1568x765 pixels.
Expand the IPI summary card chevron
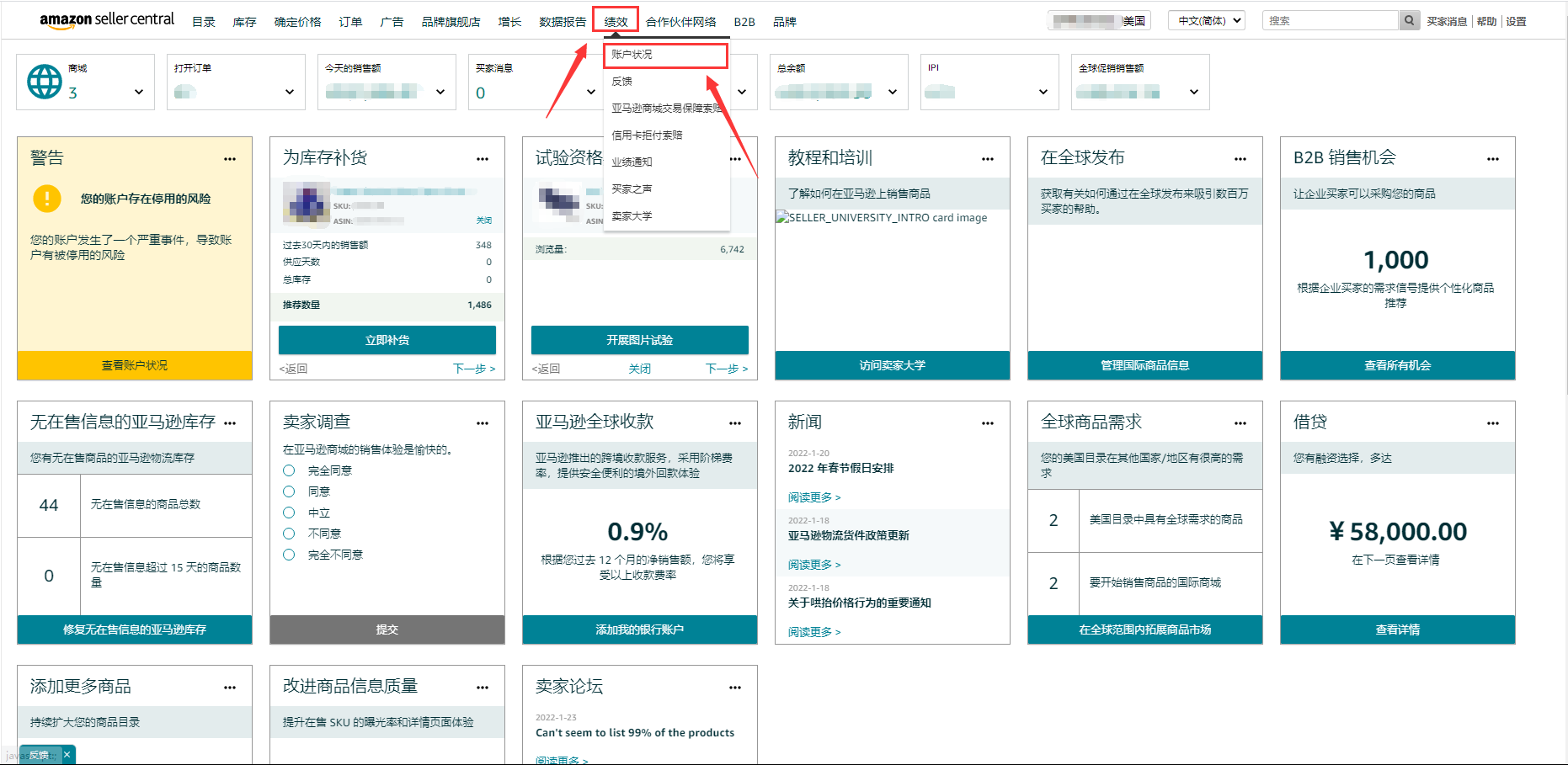pos(1043,92)
